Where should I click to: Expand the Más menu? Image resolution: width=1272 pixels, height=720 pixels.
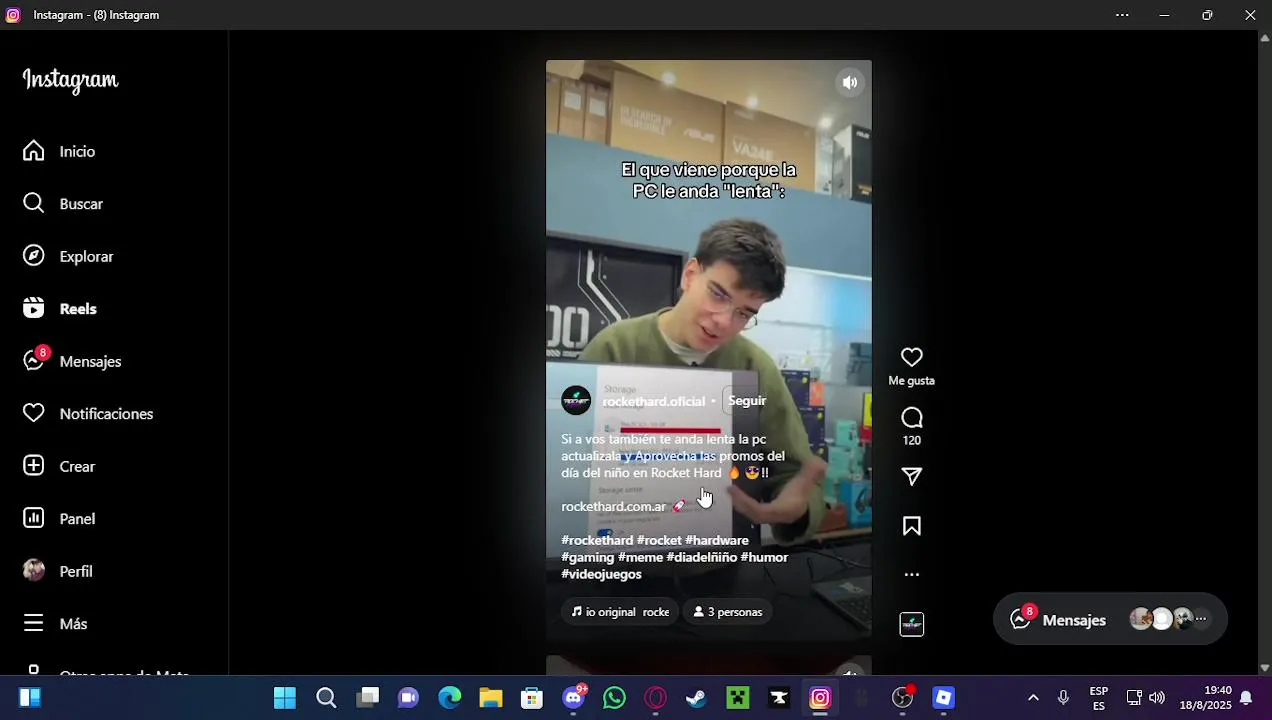click(56, 624)
